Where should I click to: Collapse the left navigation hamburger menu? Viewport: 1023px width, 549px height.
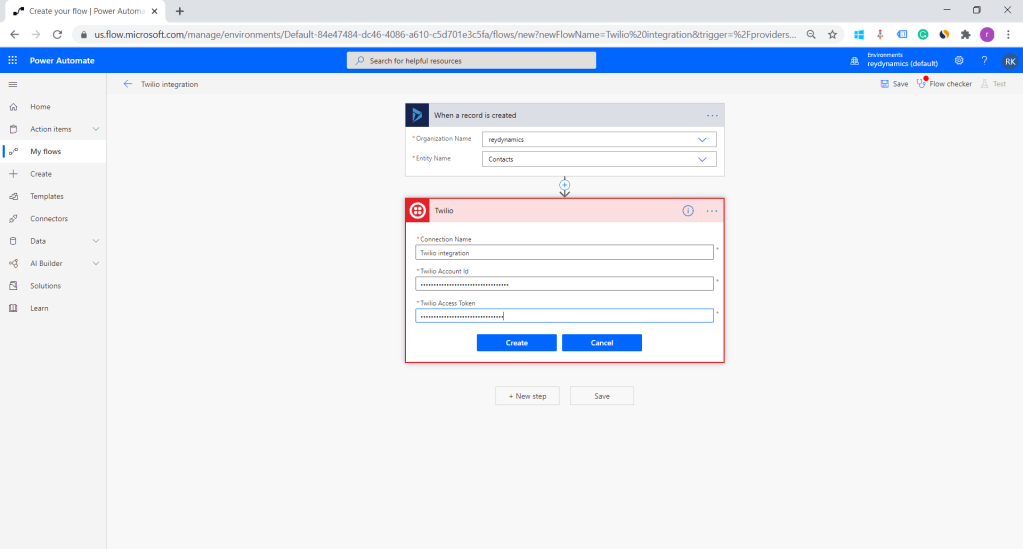point(13,84)
